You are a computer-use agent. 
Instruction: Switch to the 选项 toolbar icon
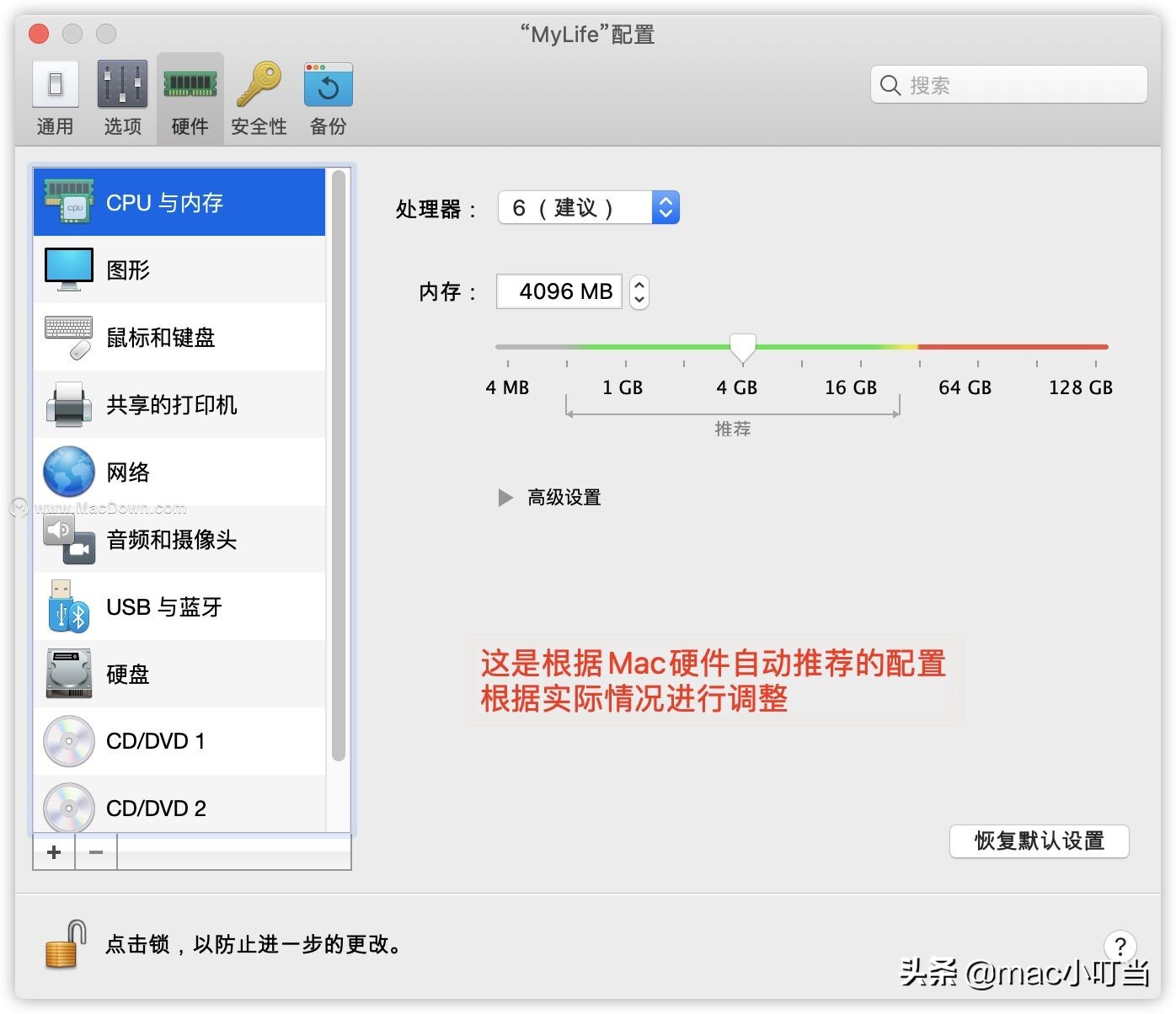pyautogui.click(x=121, y=95)
